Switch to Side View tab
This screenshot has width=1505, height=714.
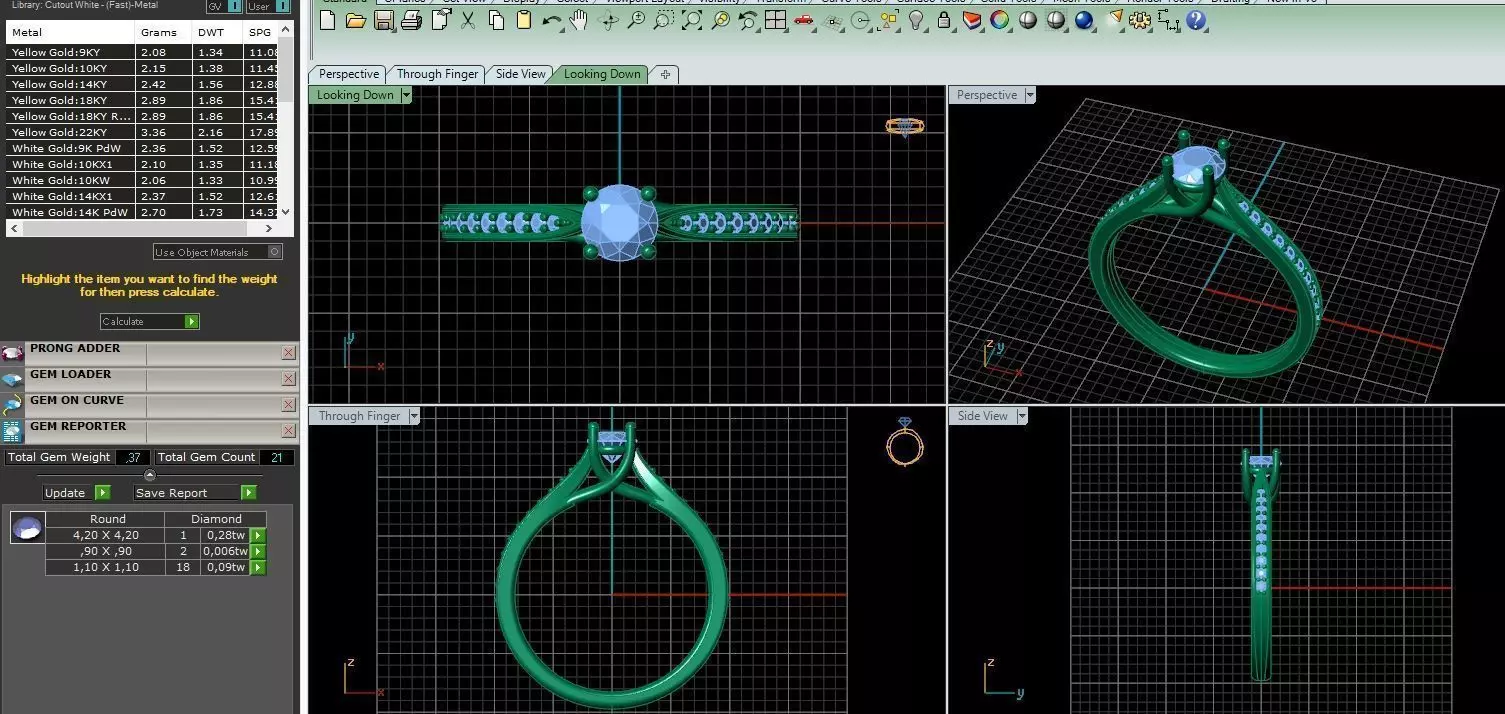click(x=521, y=74)
